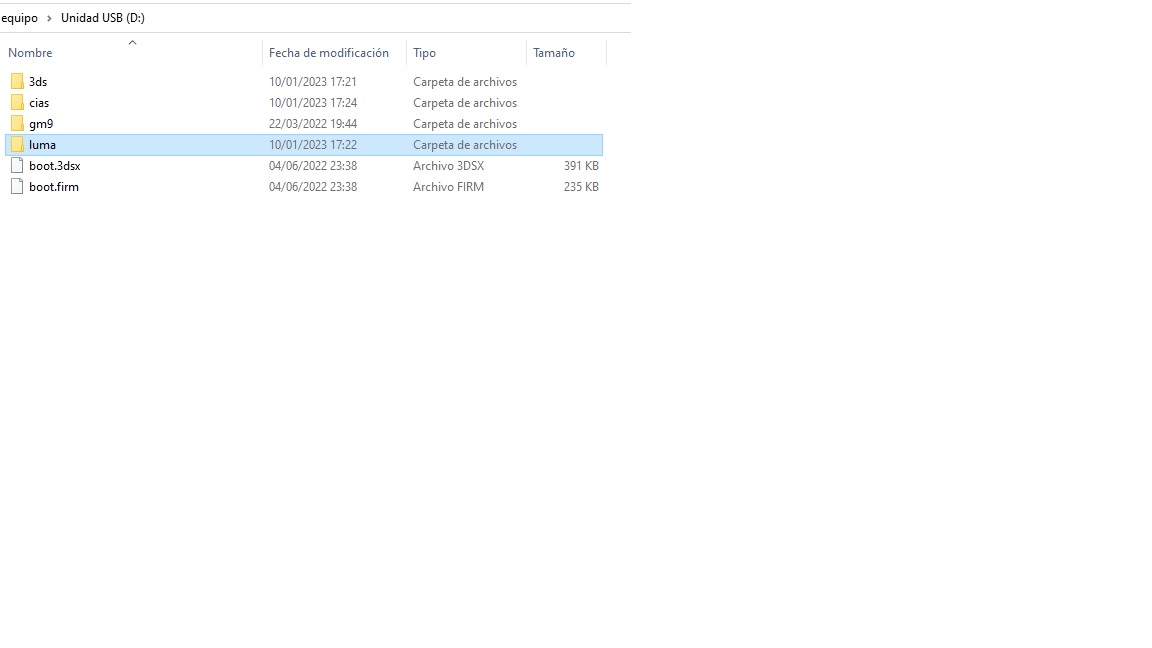Select the 'boot.3dsx' file name

tap(55, 166)
